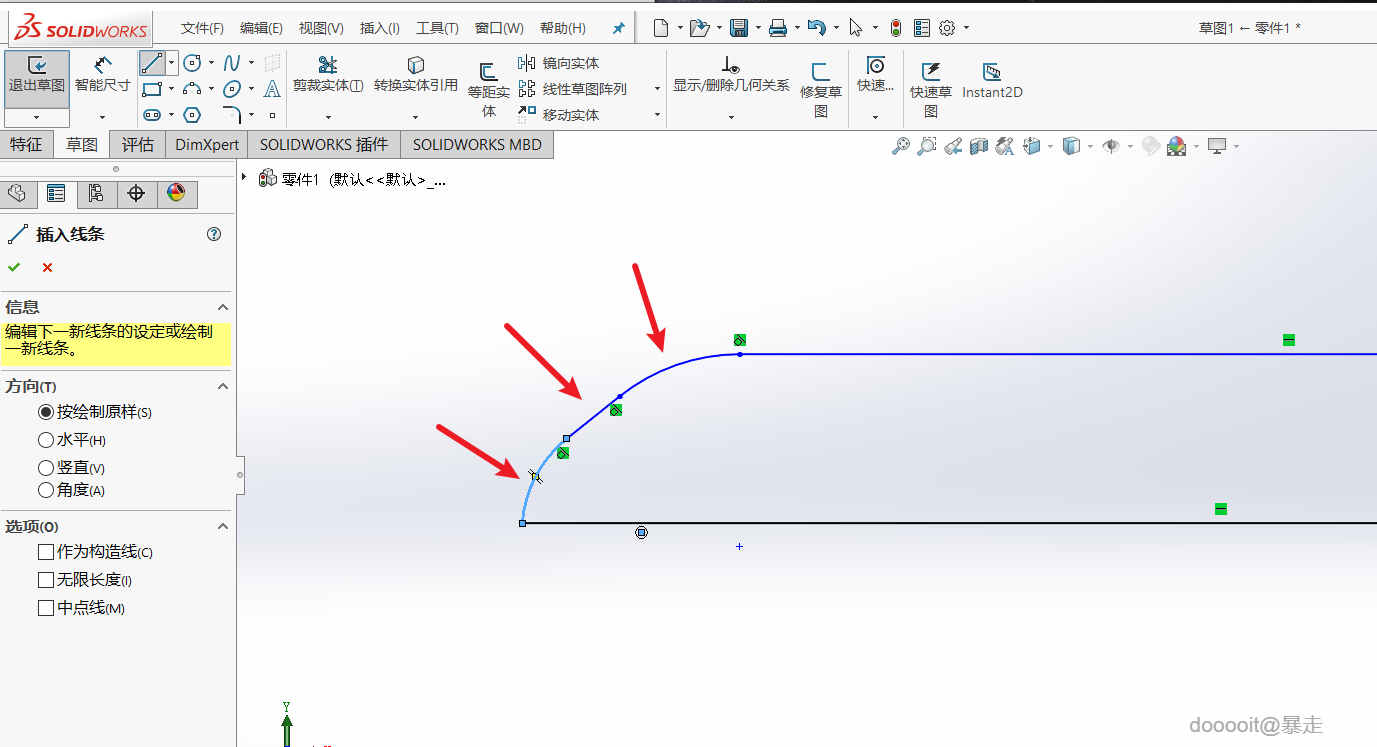Viewport: 1377px width, 747px height.
Task: Click Linear Sketch Pattern (线性草图阵列)
Action: tap(573, 89)
